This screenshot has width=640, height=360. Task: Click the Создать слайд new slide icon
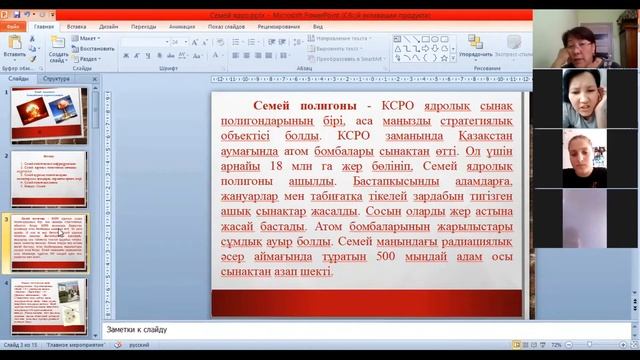pyautogui.click(x=58, y=42)
